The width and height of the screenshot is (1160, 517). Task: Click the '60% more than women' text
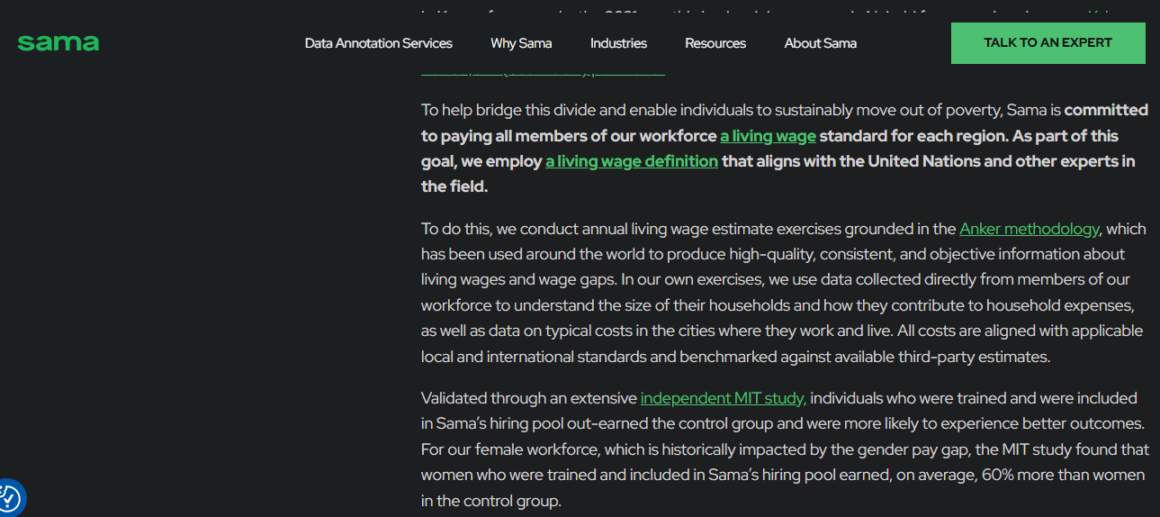(x=1063, y=474)
